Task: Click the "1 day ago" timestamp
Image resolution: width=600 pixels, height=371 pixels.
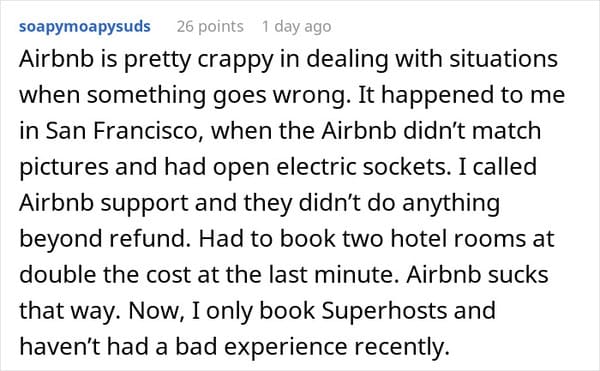Action: [x=297, y=27]
